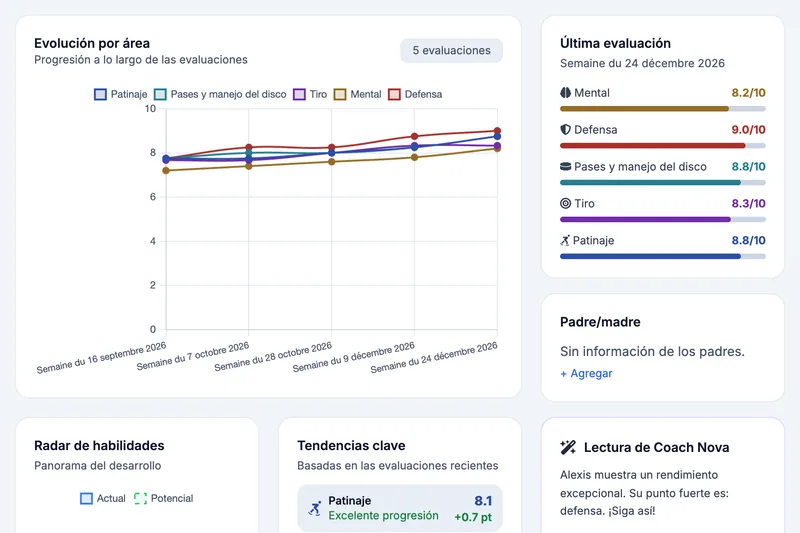This screenshot has width=800, height=533.
Task: Click the skater icon beside Patinaje score
Action: point(565,240)
